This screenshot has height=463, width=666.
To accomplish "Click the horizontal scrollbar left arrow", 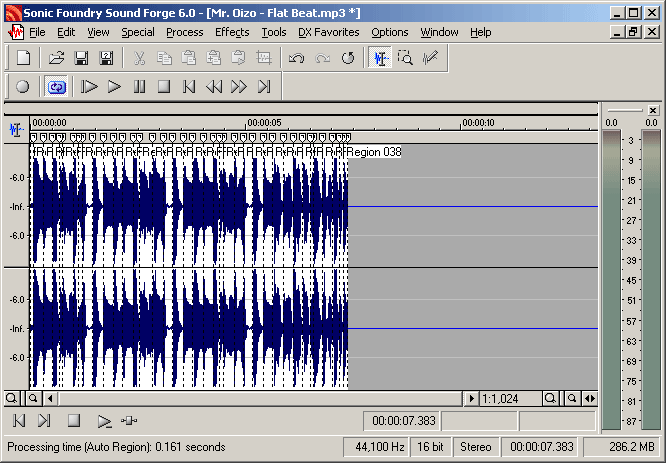I will pyautogui.click(x=51, y=398).
